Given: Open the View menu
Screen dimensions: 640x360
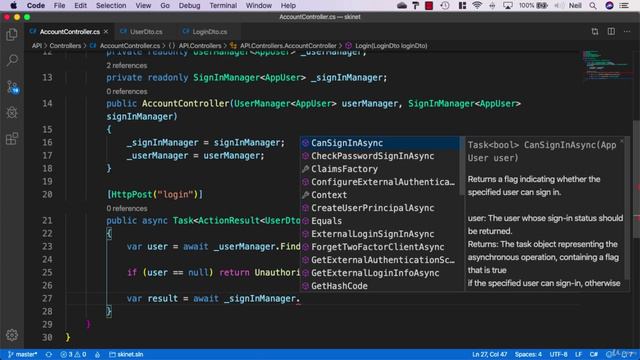Looking at the screenshot, I should [143, 5].
